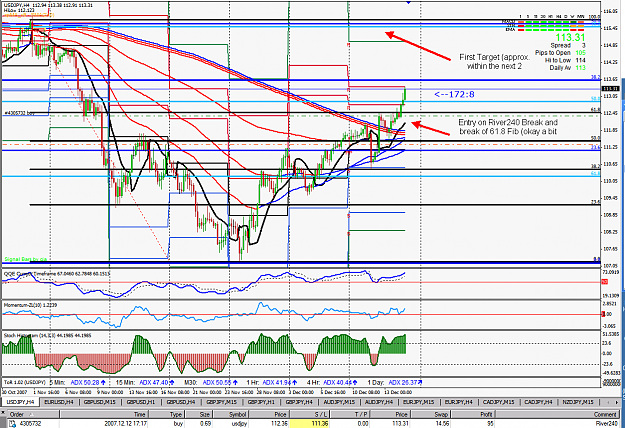
Task: Click the swap value 14.56
Action: coord(442,424)
